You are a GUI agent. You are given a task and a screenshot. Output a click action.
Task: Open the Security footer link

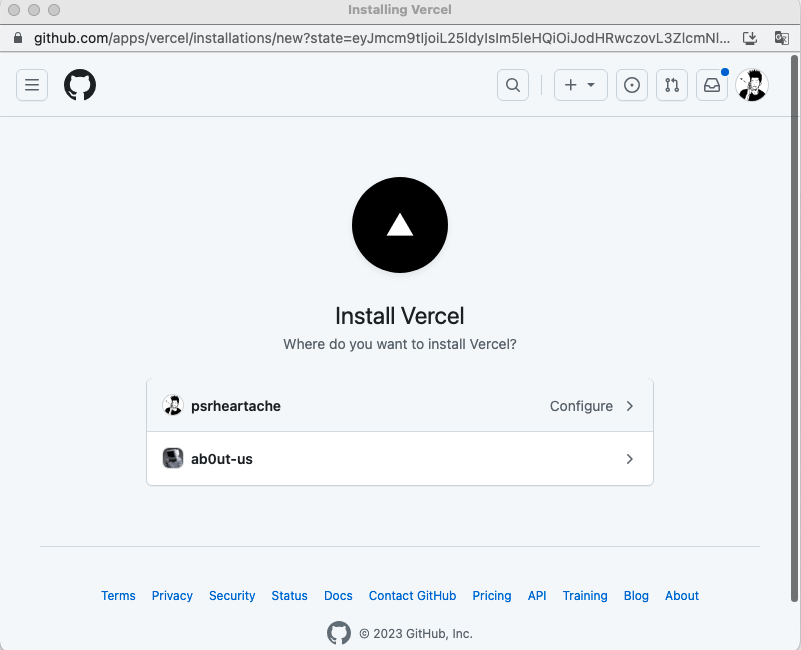[x=232, y=596]
